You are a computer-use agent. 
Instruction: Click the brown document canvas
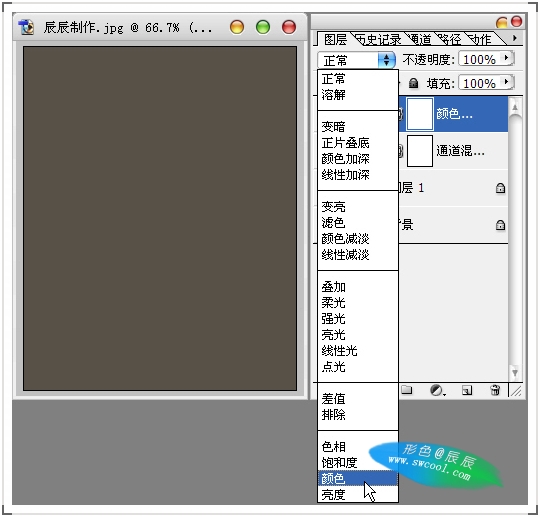[160, 218]
